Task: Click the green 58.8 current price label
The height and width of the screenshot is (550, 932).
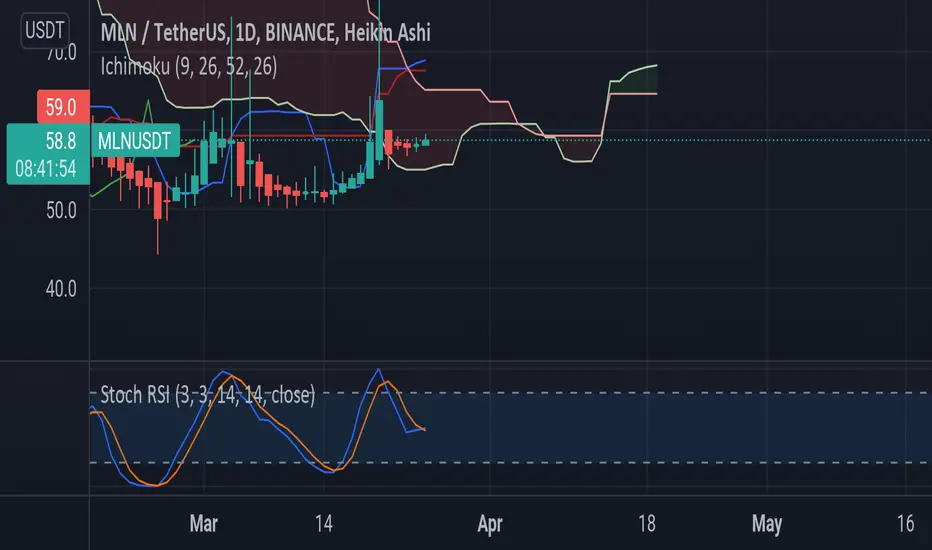Action: (61, 141)
